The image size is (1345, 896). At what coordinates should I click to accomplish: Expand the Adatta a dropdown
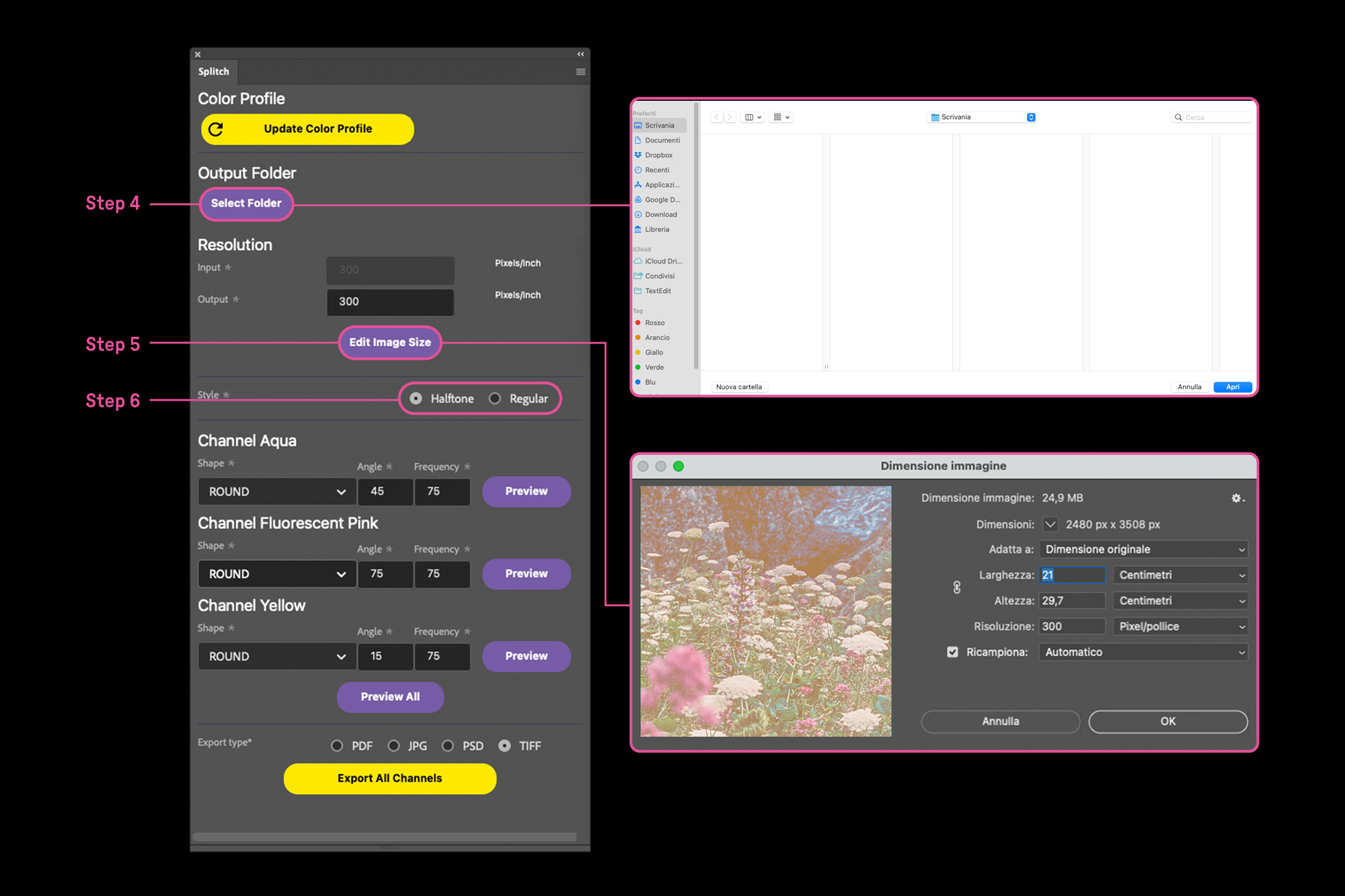pyautogui.click(x=1143, y=549)
